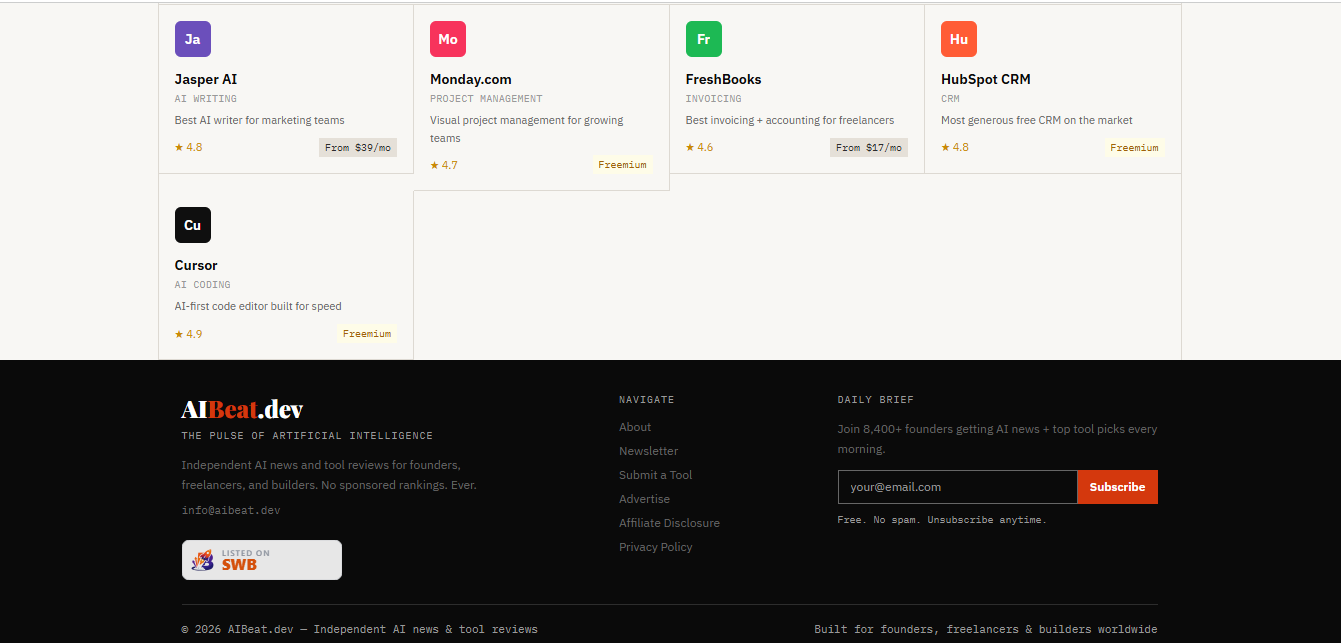The image size is (1341, 643).
Task: Open the Listed on SWB badge
Action: pyautogui.click(x=262, y=560)
